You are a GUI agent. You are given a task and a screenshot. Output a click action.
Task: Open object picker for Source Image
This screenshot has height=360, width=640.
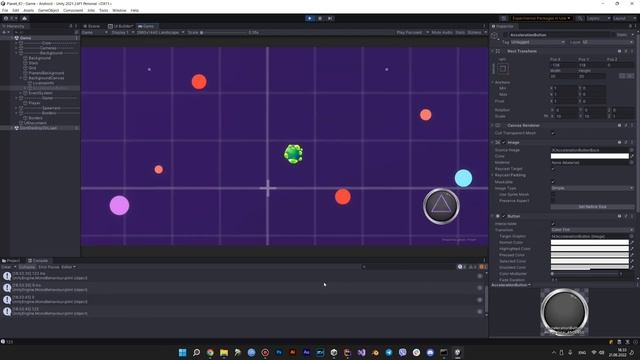(631, 150)
